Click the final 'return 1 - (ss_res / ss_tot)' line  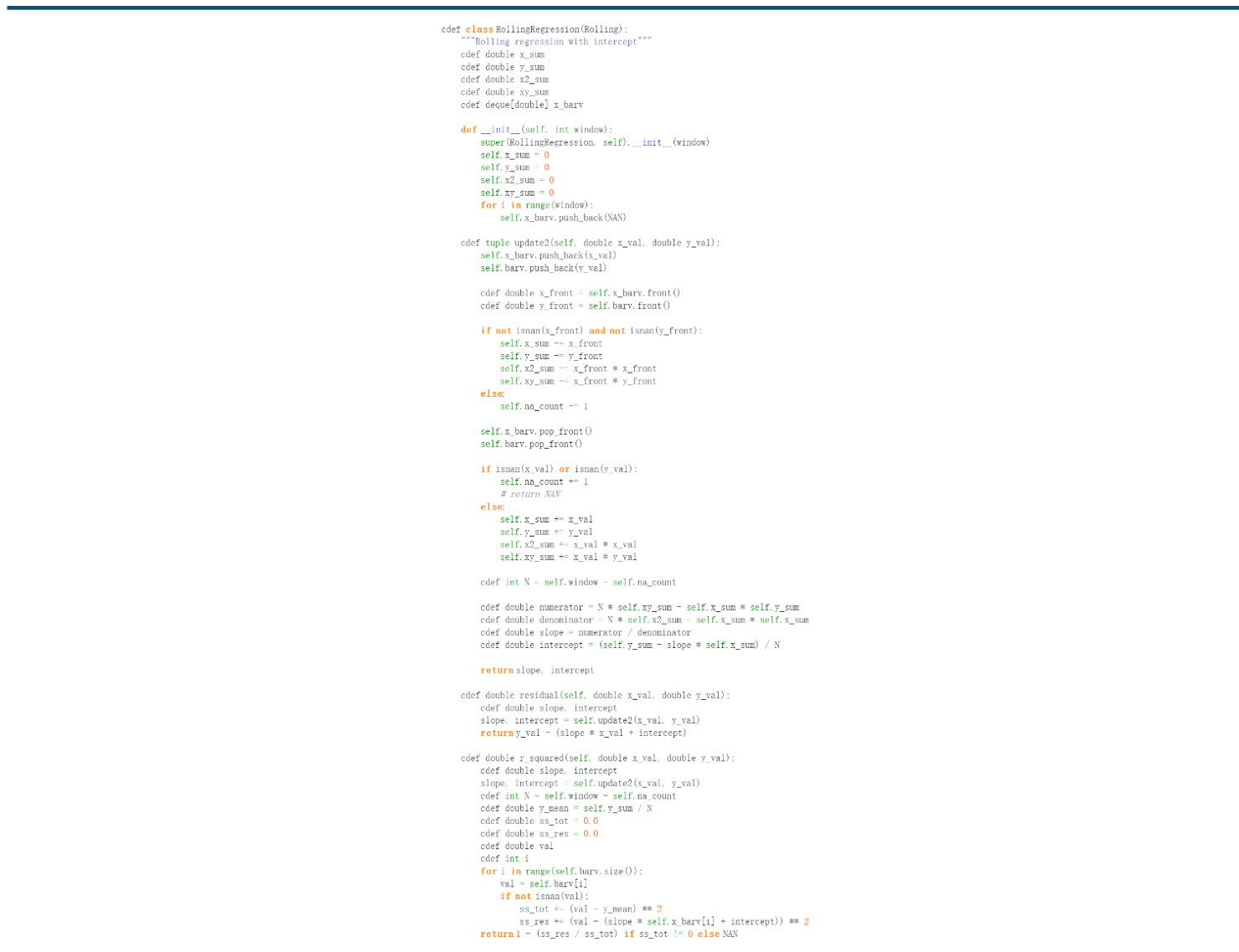(x=609, y=934)
